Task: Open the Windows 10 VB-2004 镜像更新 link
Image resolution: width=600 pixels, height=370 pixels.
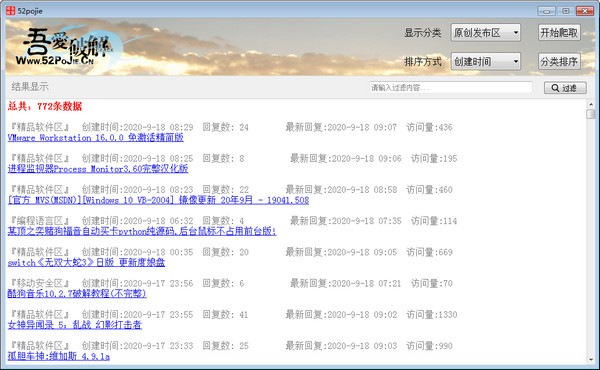Action: click(158, 200)
